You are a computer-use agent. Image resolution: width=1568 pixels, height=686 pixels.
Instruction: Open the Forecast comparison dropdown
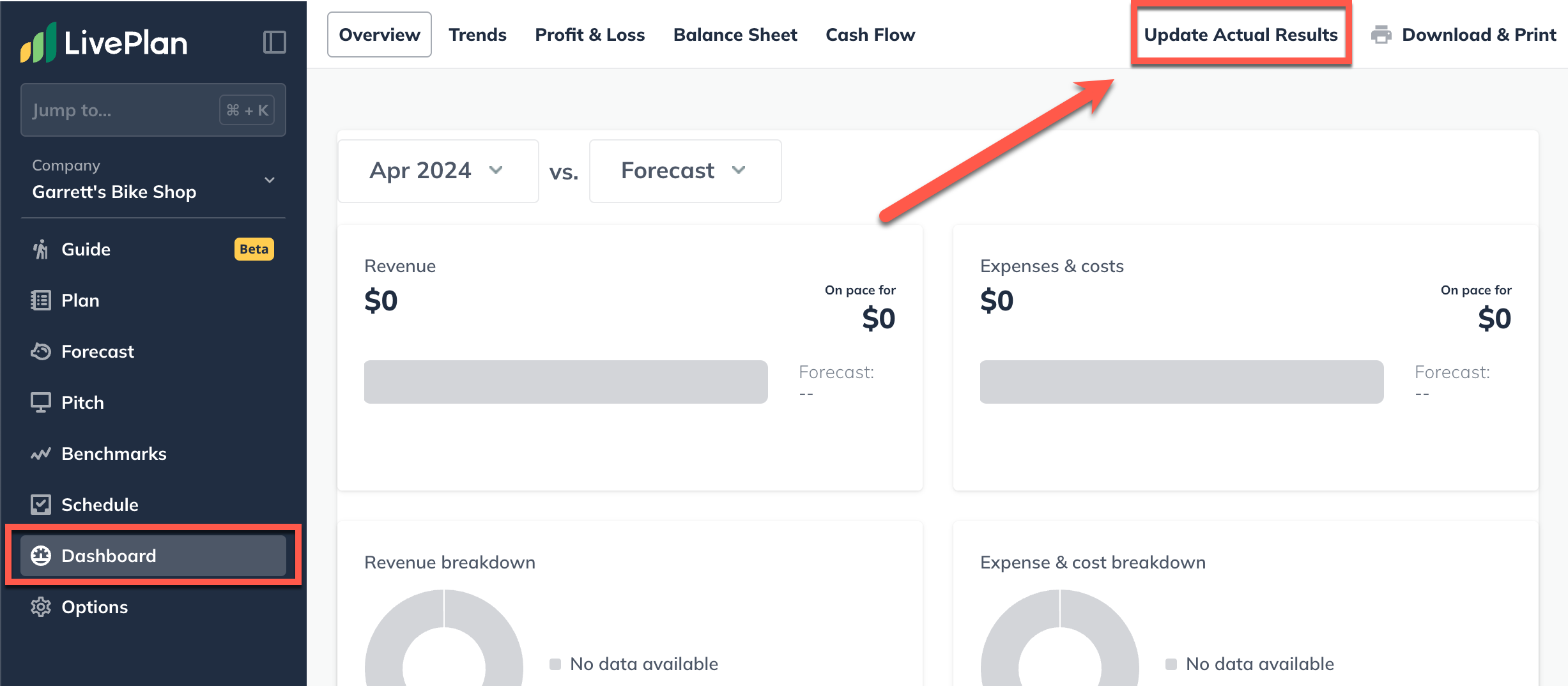click(685, 171)
